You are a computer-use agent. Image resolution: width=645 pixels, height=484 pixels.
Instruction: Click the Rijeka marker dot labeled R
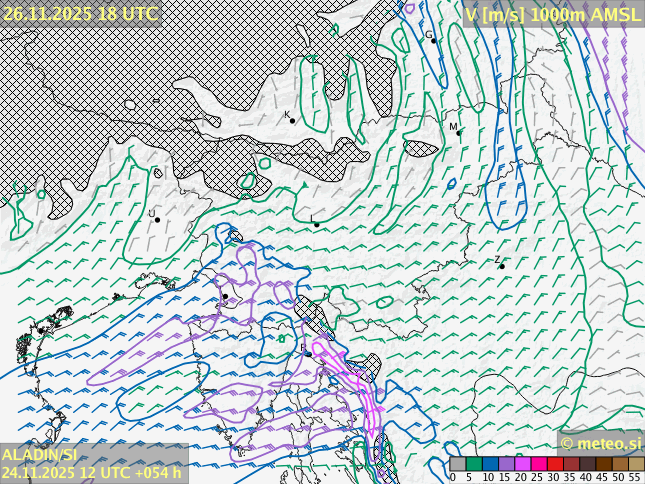tap(308, 354)
